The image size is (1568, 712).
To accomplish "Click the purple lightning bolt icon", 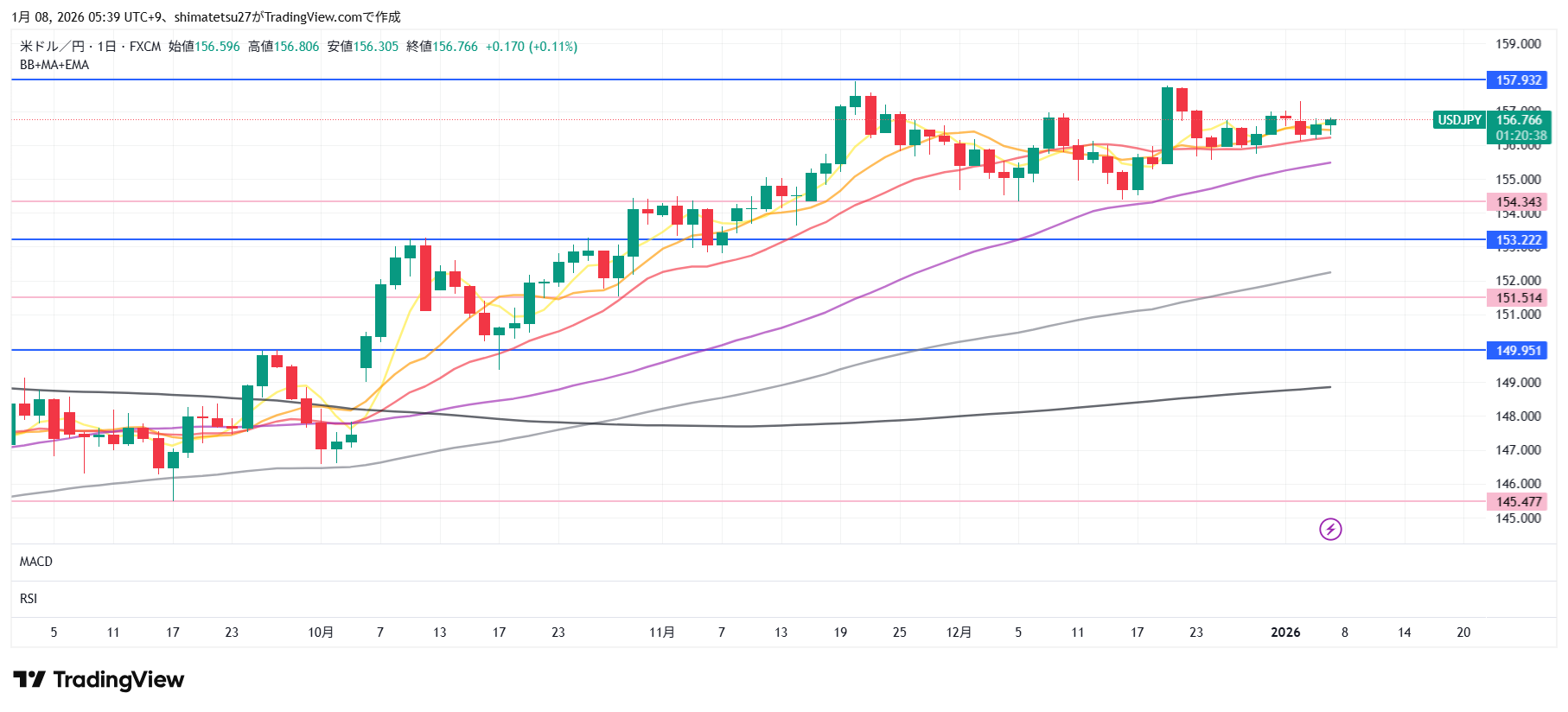I will tap(1330, 529).
